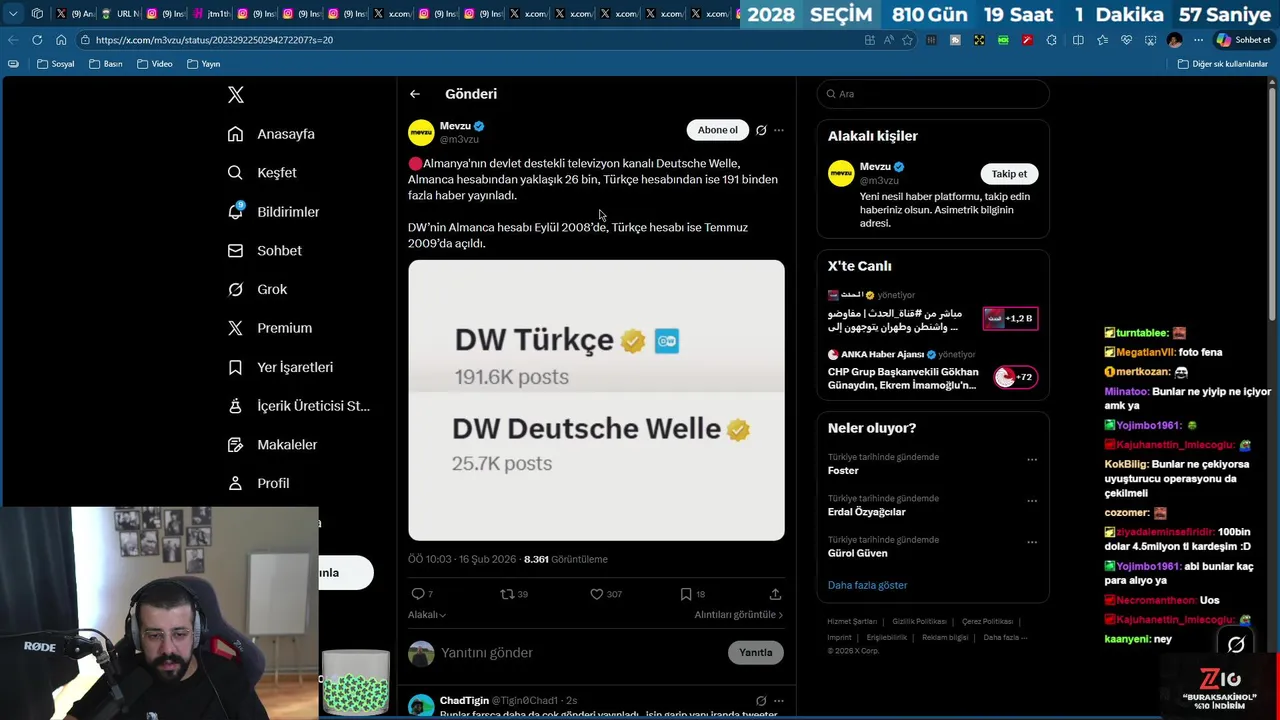Open the live broadcast with +1,2 B listeners
The width and height of the screenshot is (1280, 720).
point(933,312)
